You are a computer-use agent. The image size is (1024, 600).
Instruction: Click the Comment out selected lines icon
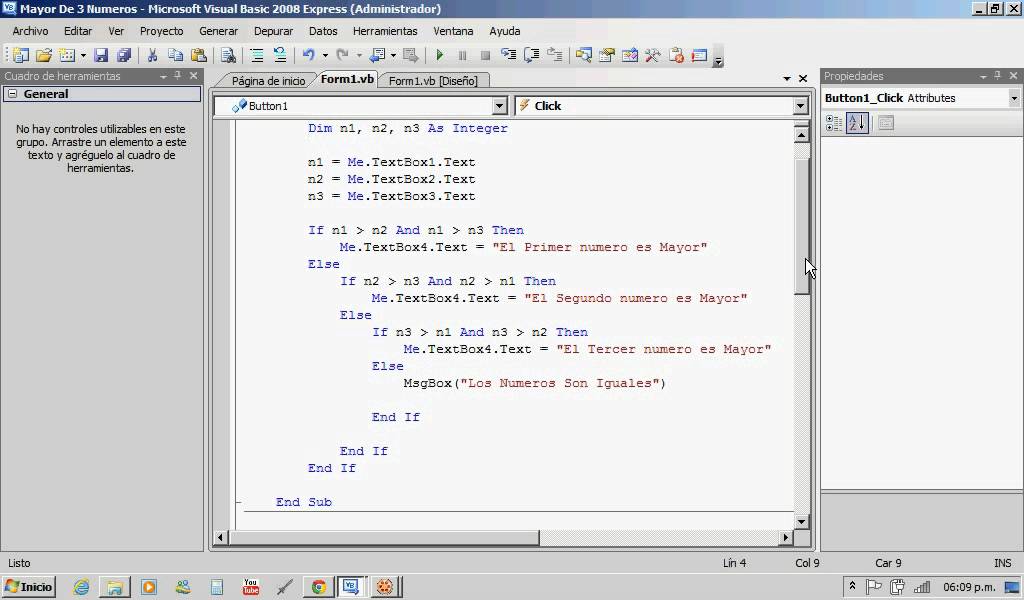(257, 55)
